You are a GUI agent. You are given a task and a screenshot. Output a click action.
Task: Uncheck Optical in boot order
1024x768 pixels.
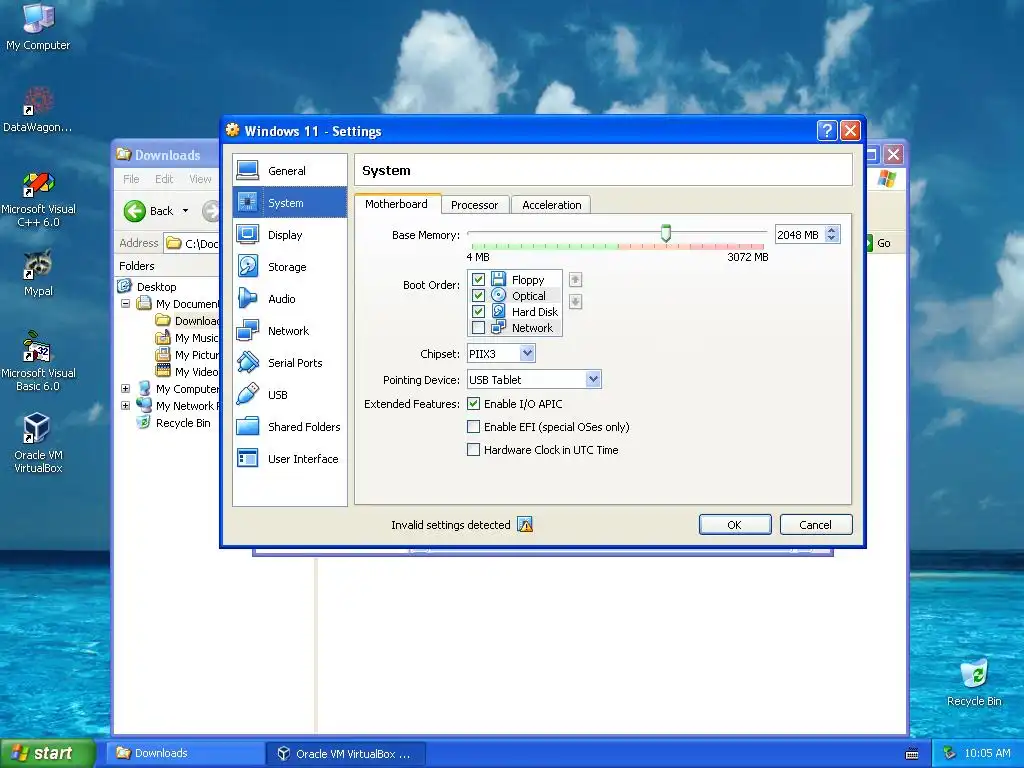[478, 296]
